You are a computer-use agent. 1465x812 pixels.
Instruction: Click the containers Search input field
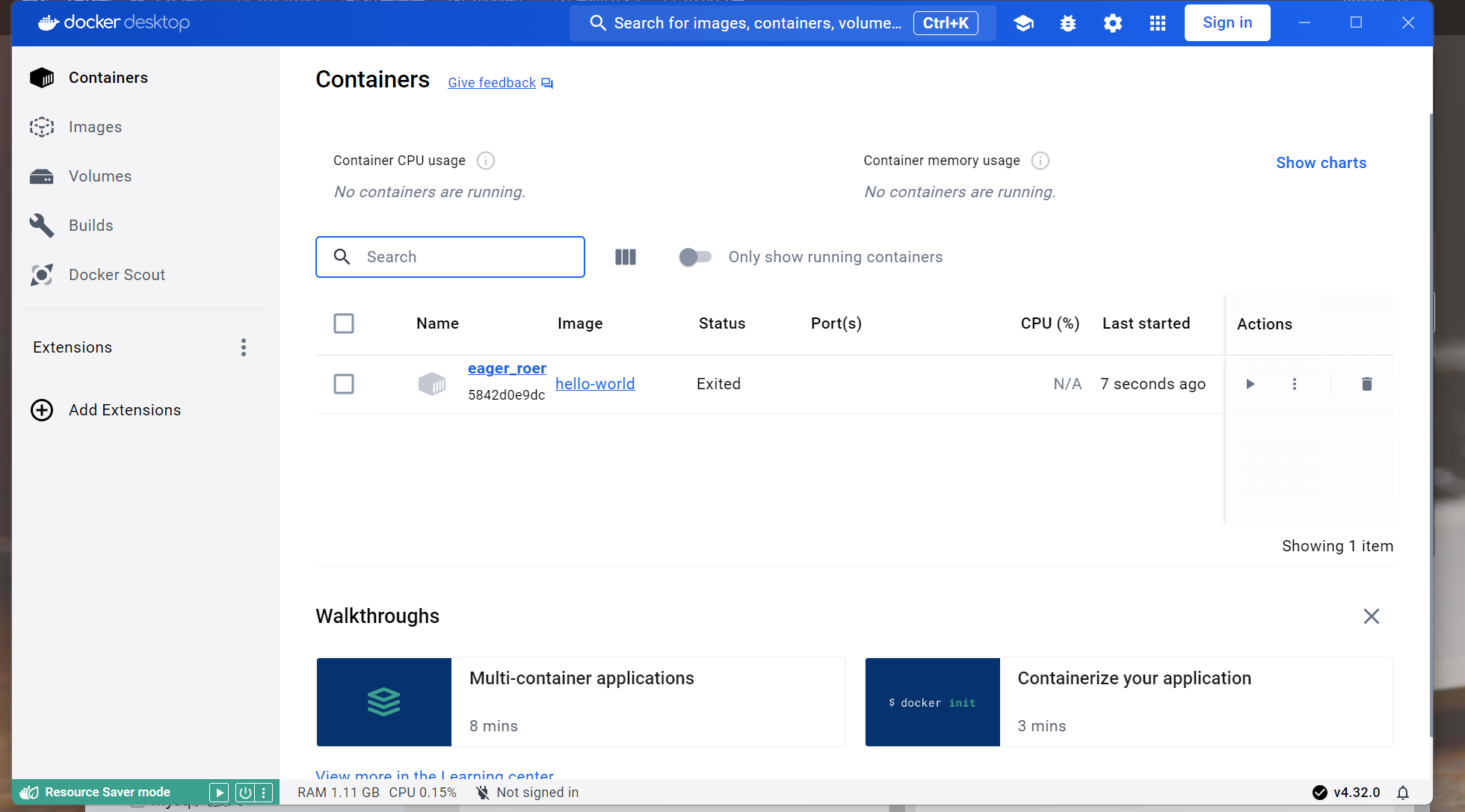point(450,257)
